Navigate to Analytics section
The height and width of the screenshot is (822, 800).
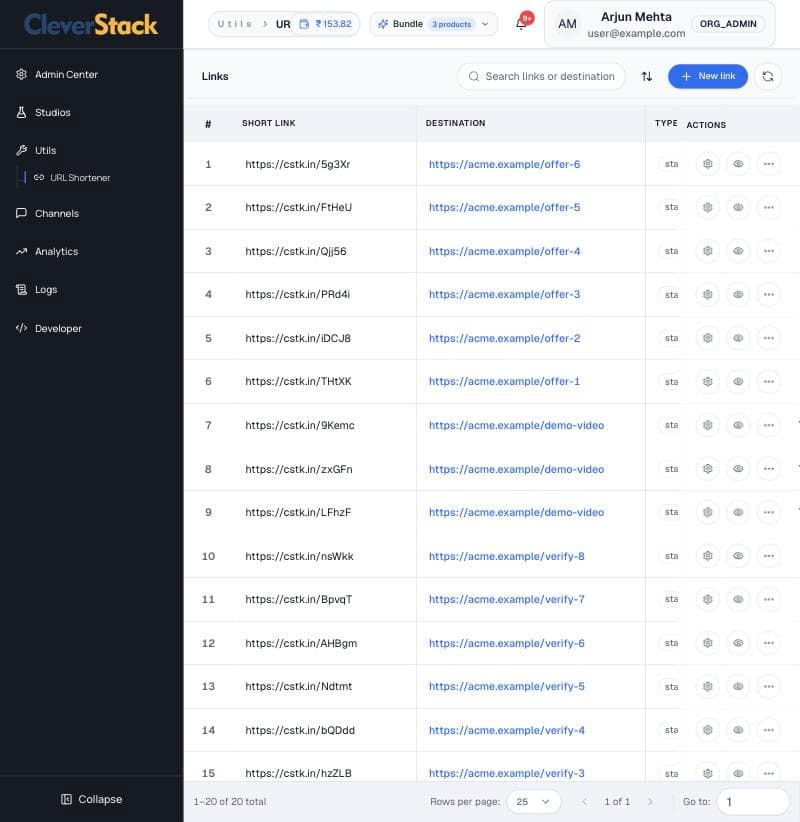tap(47, 252)
